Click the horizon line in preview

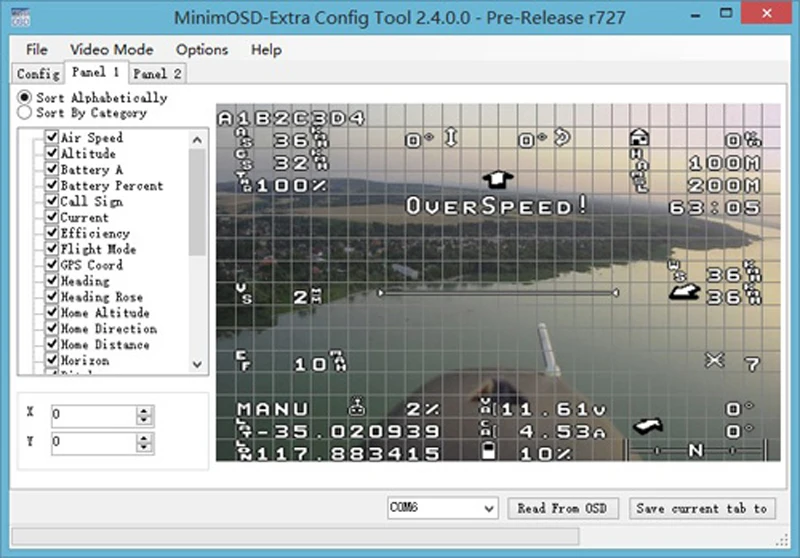click(x=498, y=293)
